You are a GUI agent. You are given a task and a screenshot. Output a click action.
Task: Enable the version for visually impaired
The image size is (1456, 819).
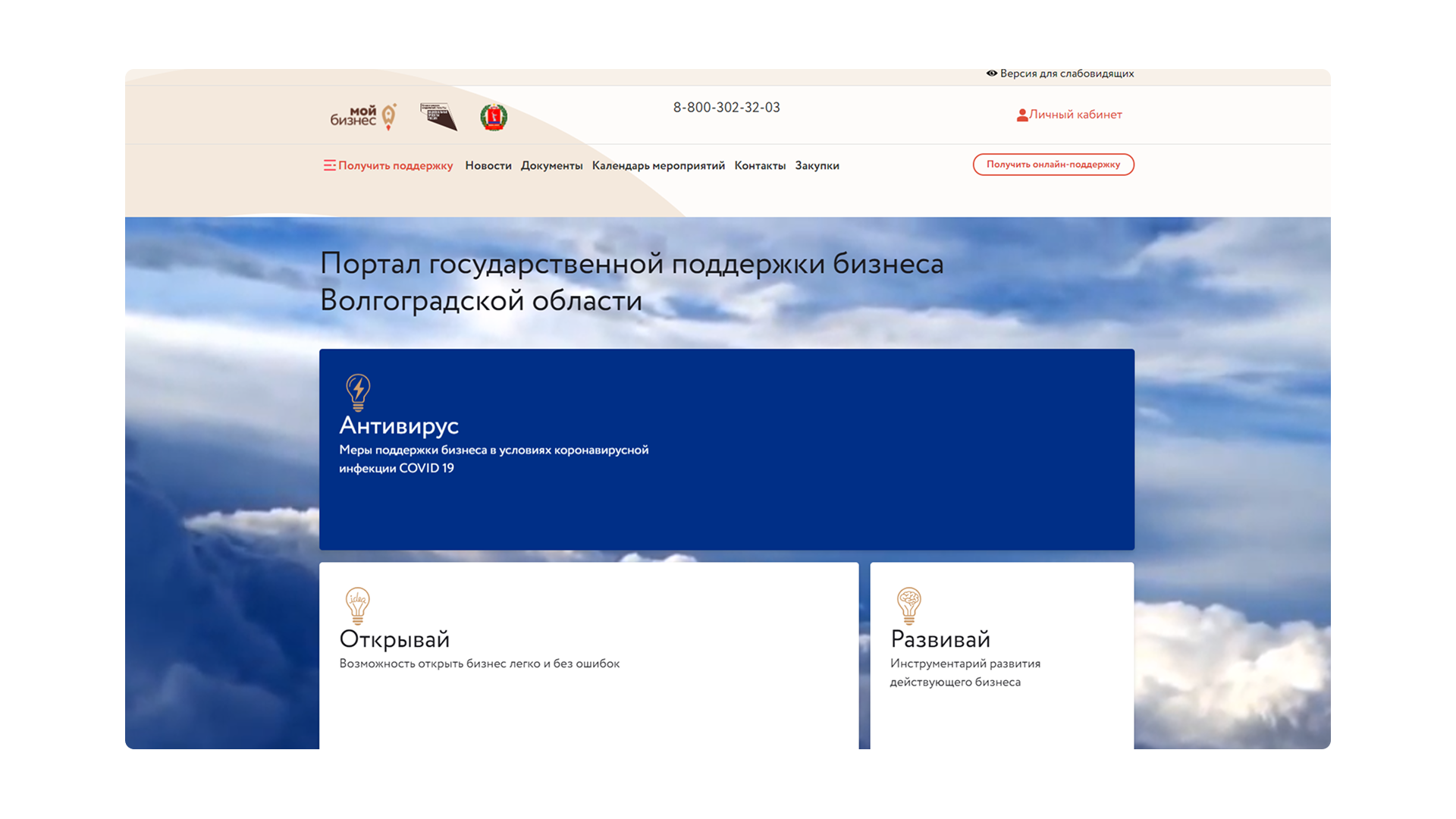(x=1065, y=73)
